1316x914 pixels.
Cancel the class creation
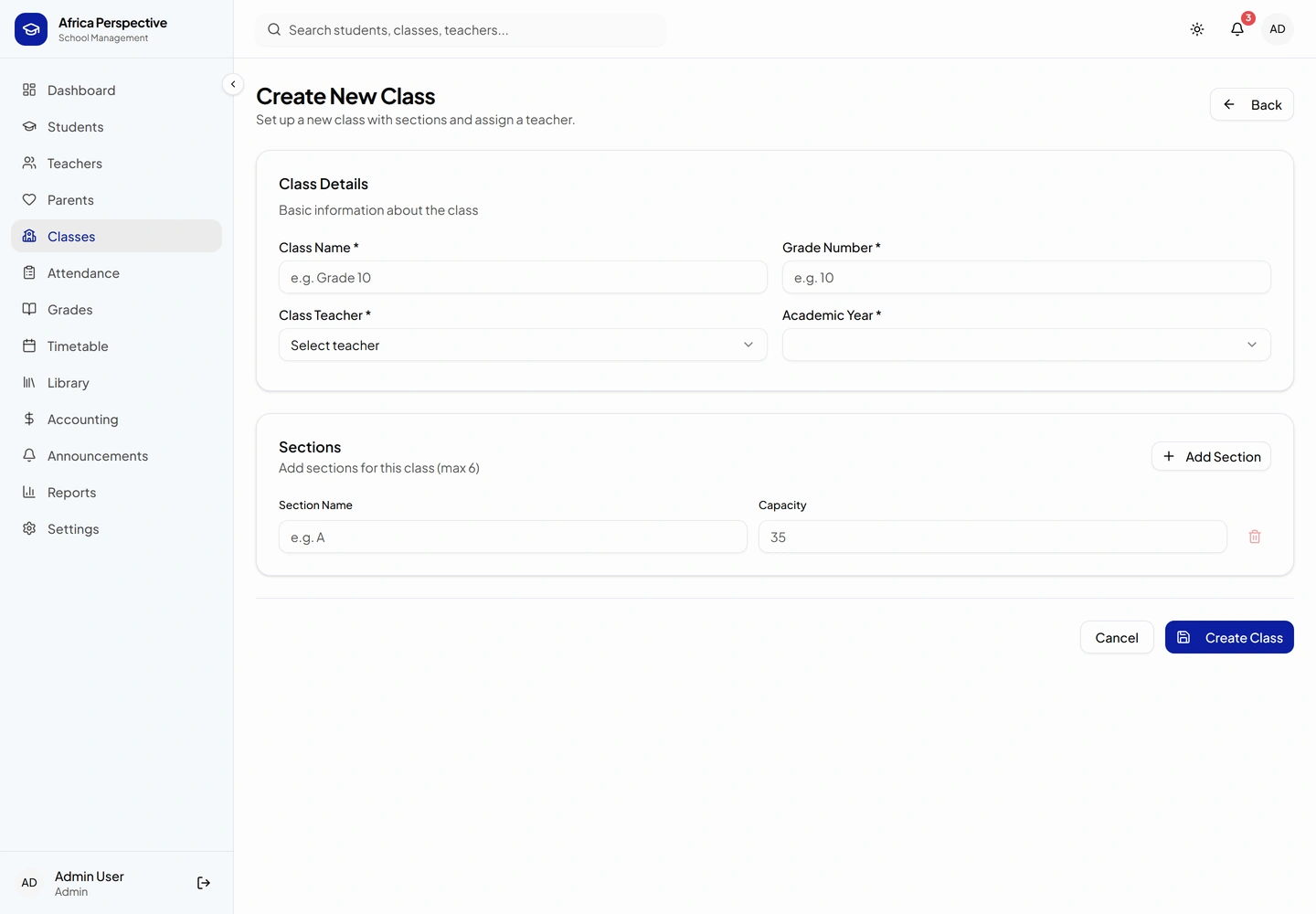coord(1117,637)
